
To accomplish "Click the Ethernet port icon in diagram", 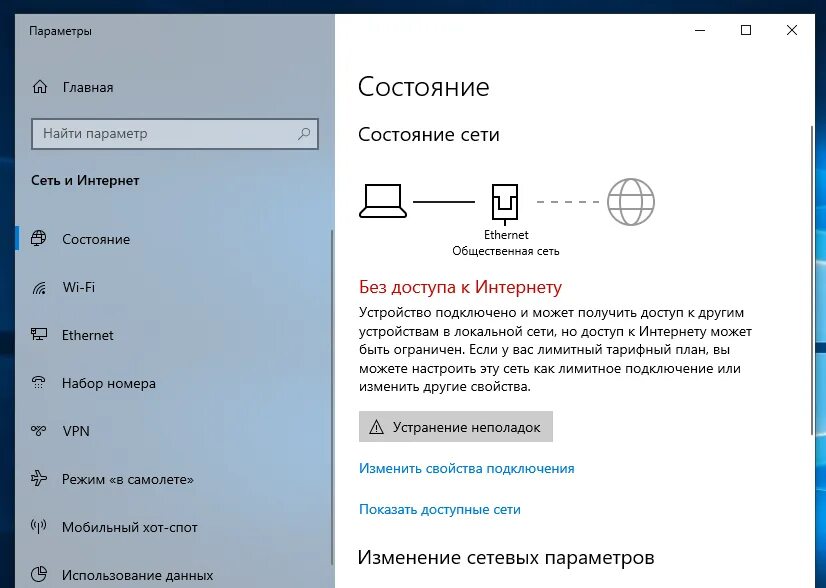I will tap(505, 204).
